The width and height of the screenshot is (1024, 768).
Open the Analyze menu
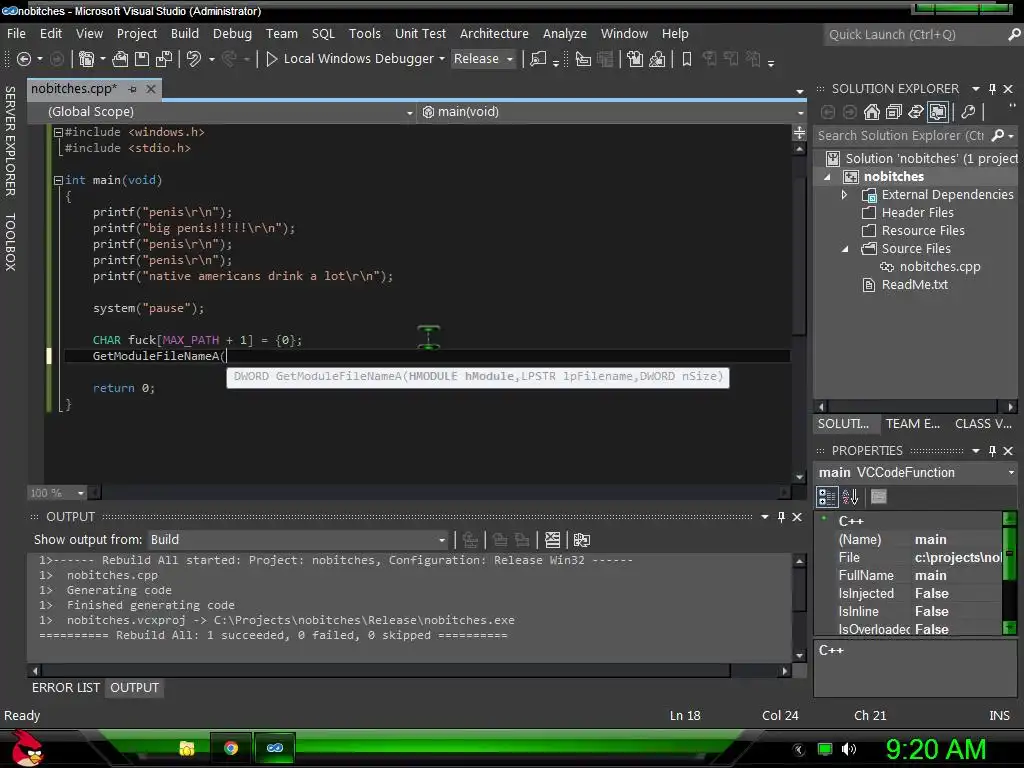click(564, 33)
